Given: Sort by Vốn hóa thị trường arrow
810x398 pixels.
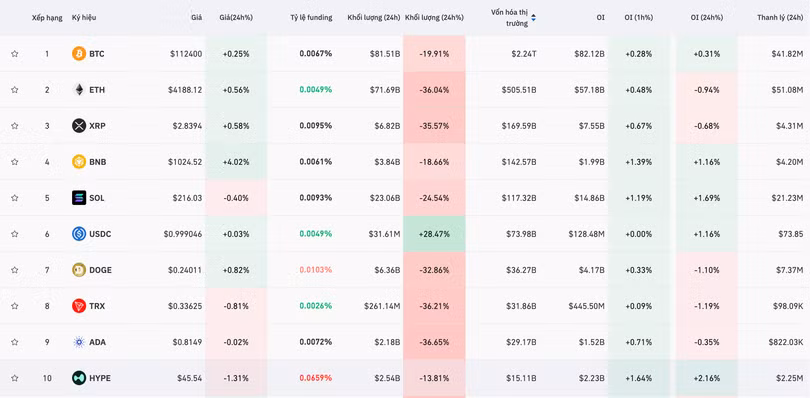Looking at the screenshot, I should [533, 18].
